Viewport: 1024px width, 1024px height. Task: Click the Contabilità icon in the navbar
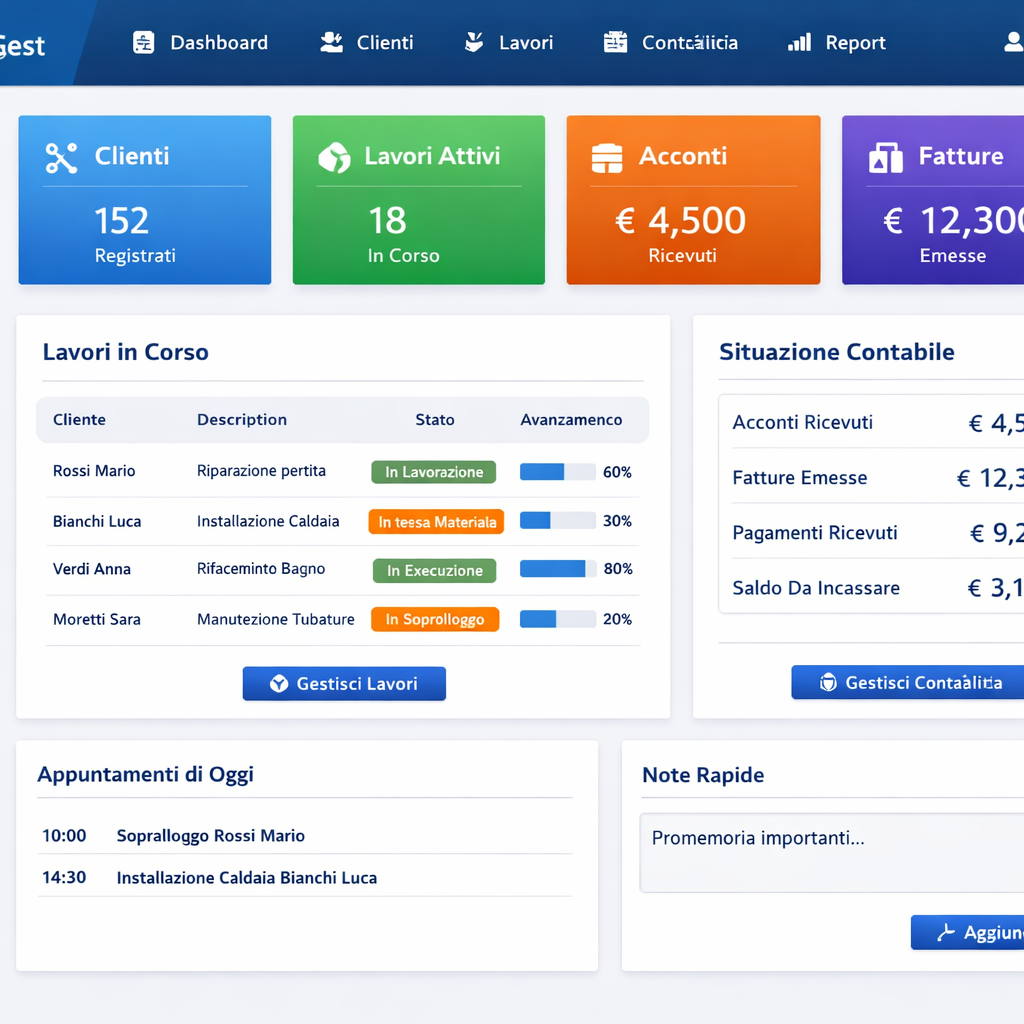(615, 42)
